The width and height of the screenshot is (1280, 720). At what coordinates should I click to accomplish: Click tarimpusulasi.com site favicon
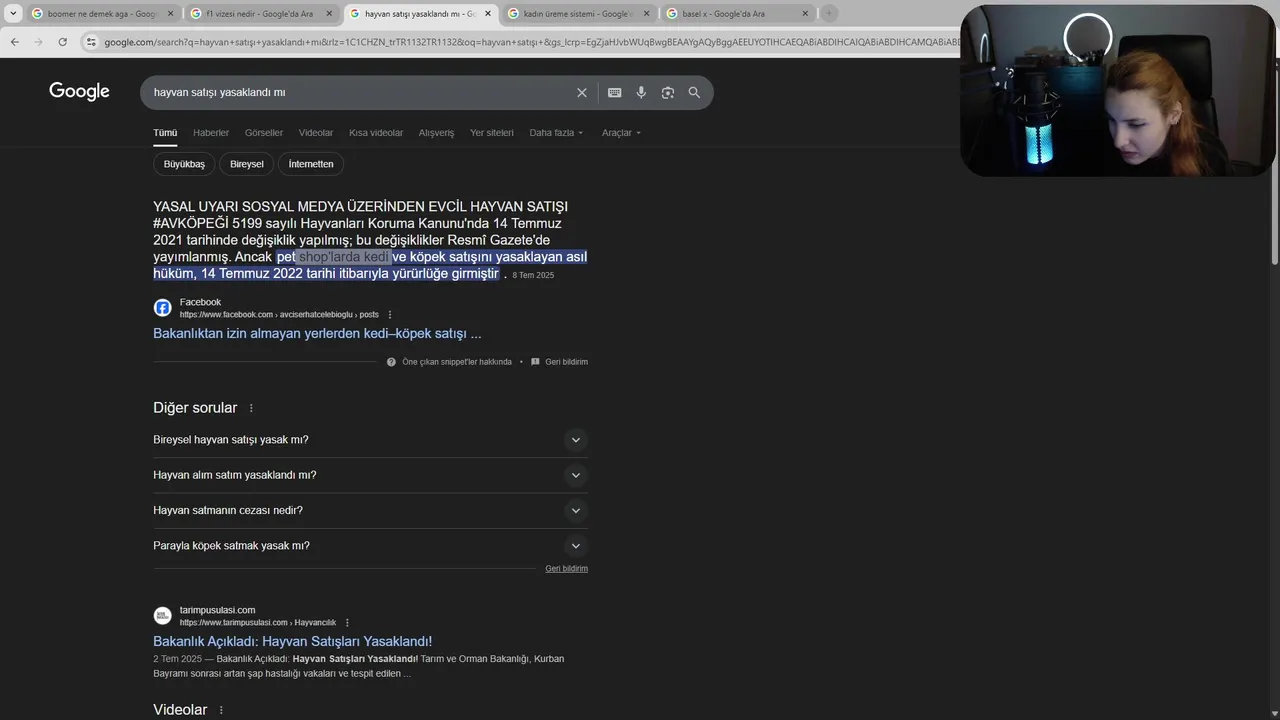point(162,616)
